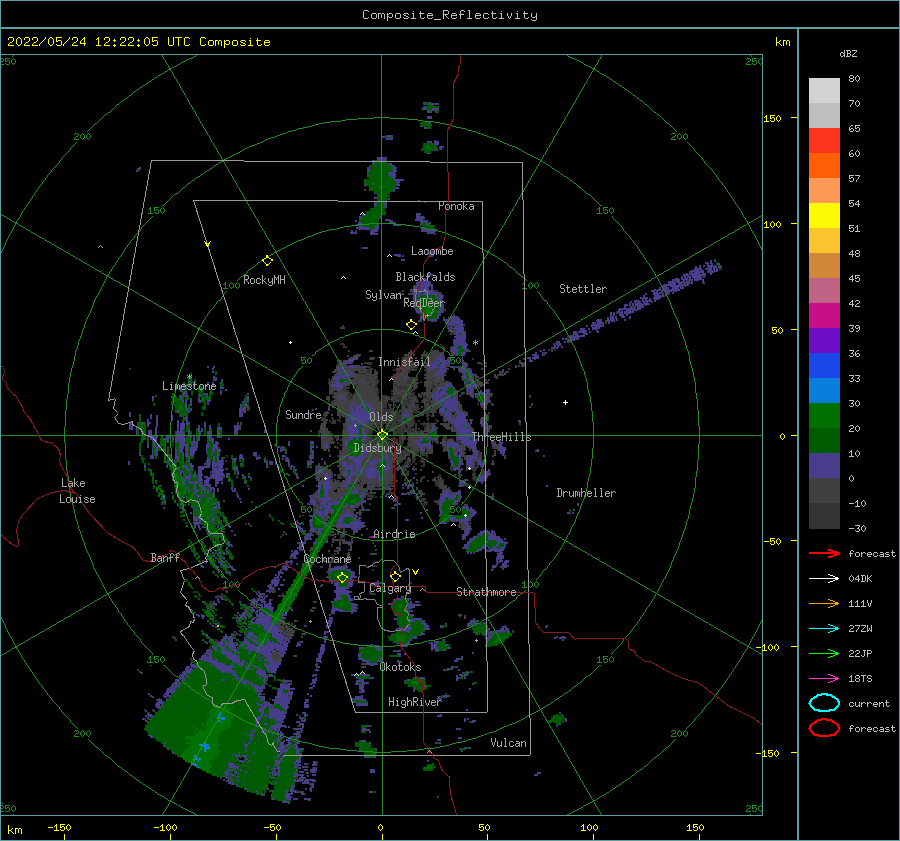Viewport: 900px width, 841px height.
Task: Pick the purple 36-39 dBZ swatch
Action: pyautogui.click(x=824, y=340)
